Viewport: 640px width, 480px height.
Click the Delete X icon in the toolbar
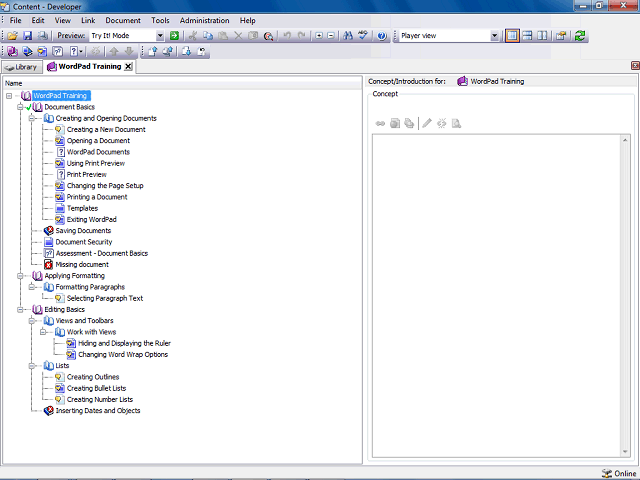[x=238, y=36]
